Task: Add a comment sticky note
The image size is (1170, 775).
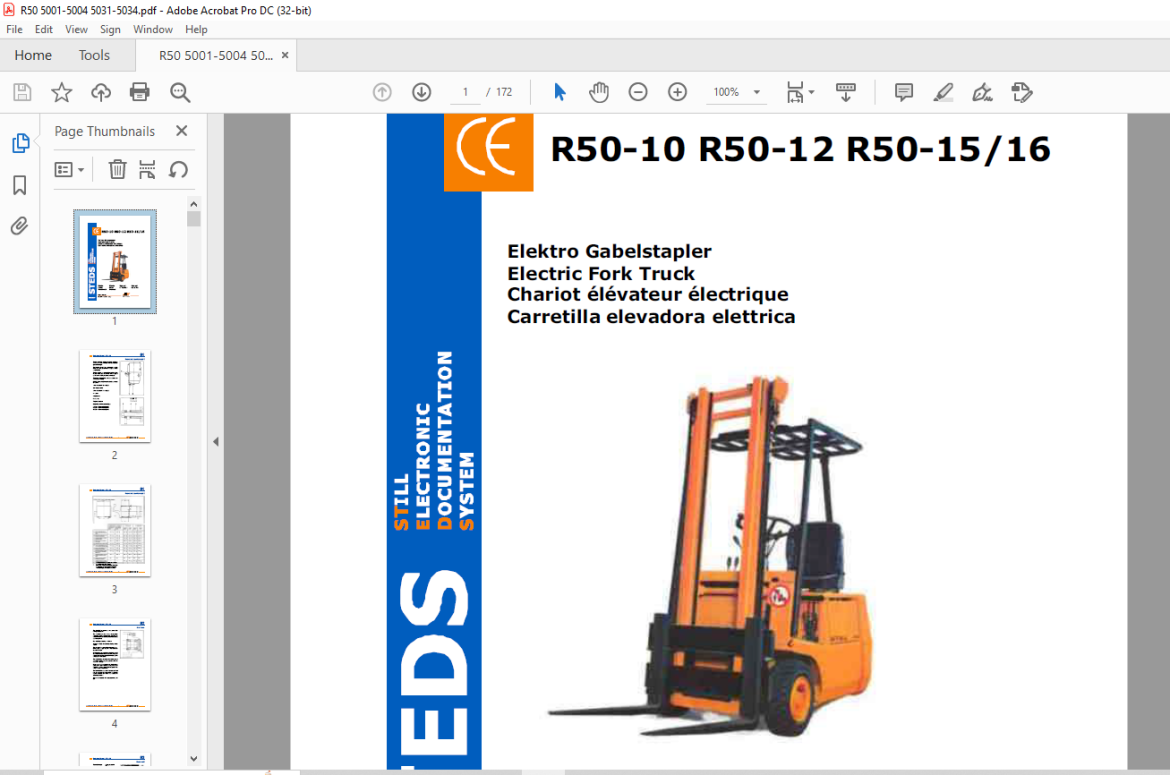Action: click(904, 92)
